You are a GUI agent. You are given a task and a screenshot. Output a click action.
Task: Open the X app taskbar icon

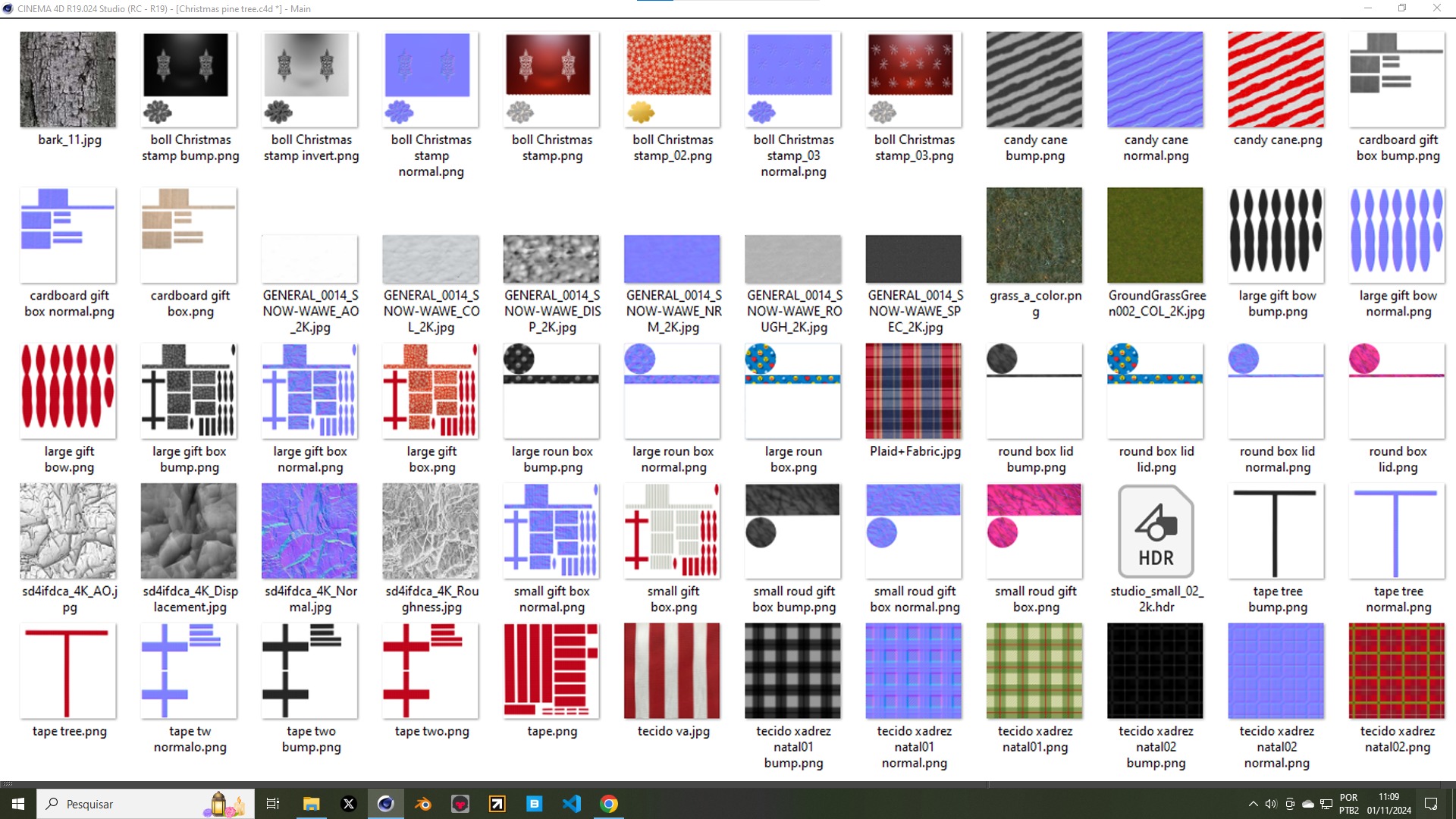(x=348, y=804)
